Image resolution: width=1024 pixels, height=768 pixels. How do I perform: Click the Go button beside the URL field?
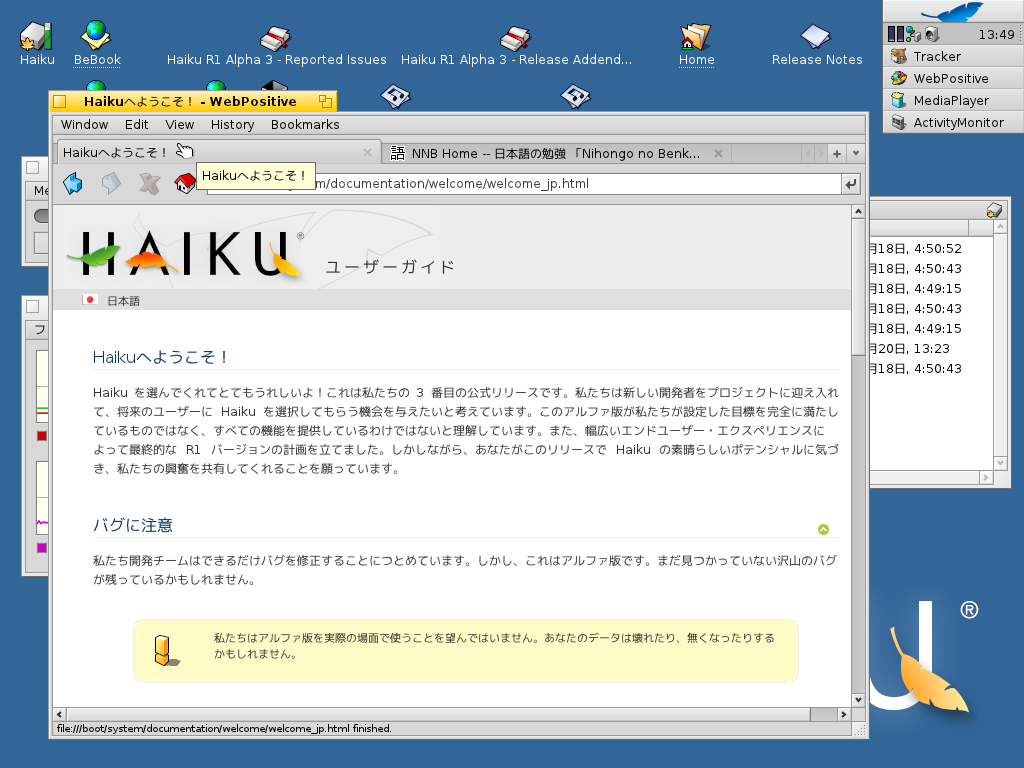point(851,184)
